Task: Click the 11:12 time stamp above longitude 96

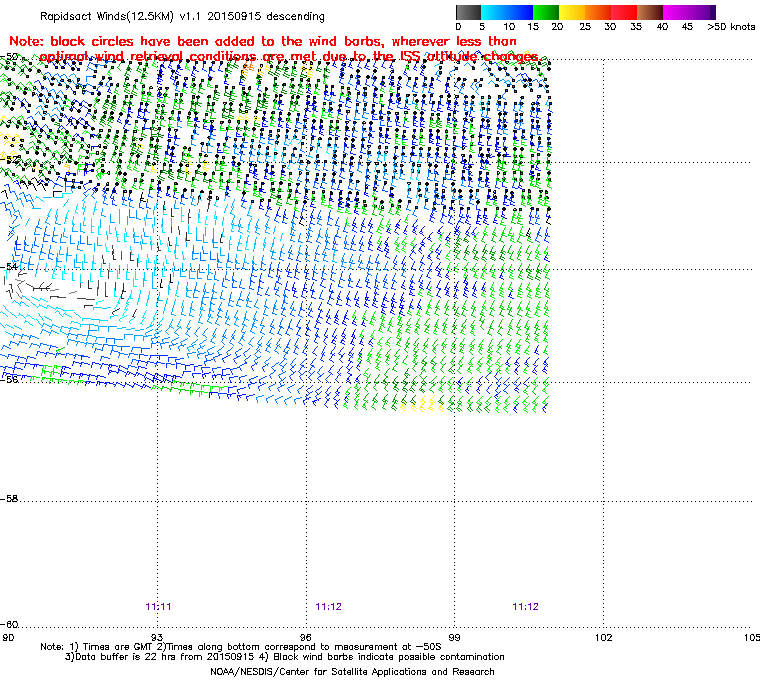Action: (x=328, y=607)
